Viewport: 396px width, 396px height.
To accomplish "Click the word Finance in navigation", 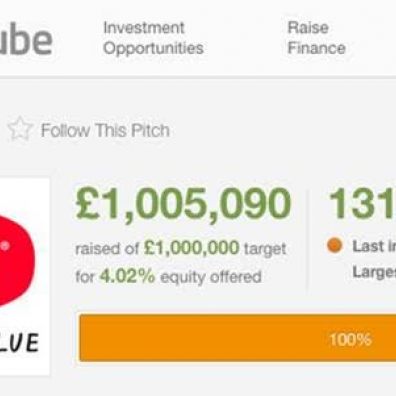I will tap(316, 48).
